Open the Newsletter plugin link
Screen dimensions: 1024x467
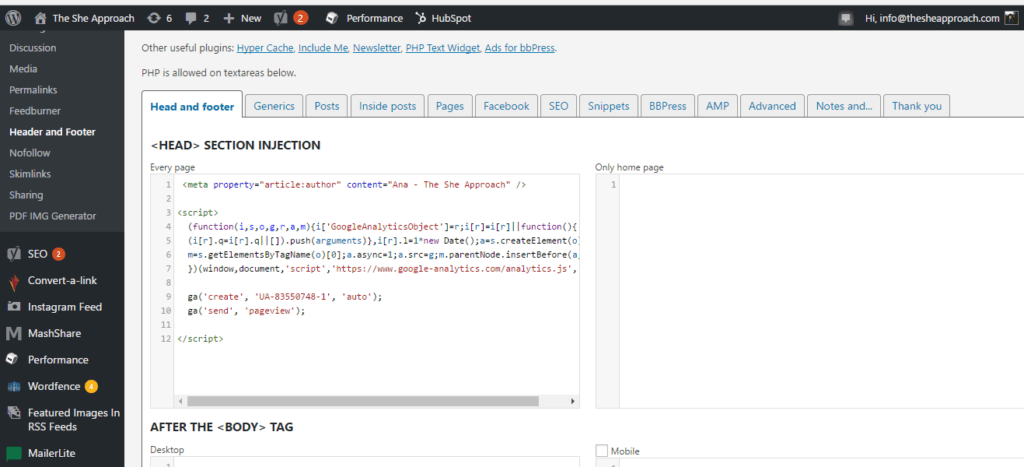click(x=377, y=48)
